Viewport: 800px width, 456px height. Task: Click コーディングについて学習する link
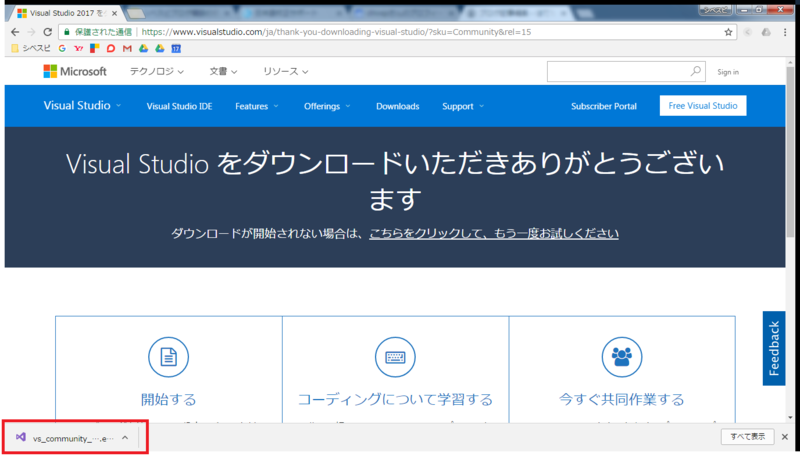coord(395,399)
